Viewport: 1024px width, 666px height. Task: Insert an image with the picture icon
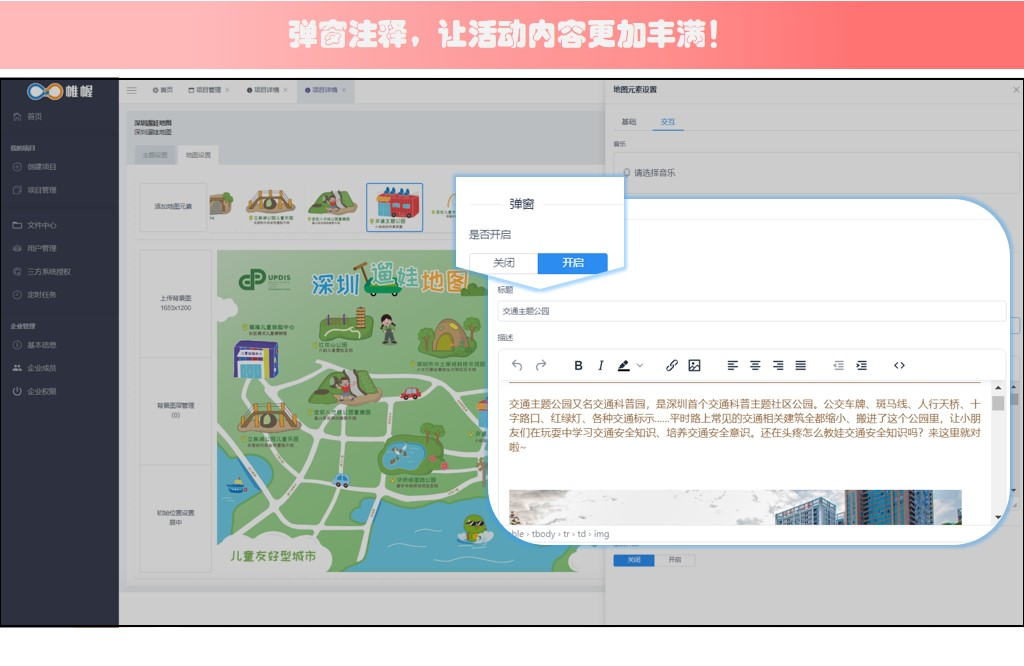[694, 366]
